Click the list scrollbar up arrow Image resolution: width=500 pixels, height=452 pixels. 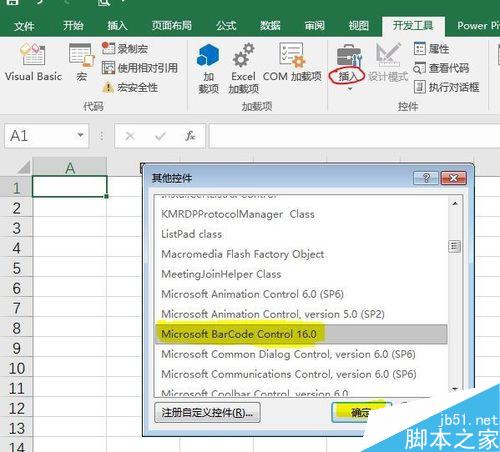455,203
